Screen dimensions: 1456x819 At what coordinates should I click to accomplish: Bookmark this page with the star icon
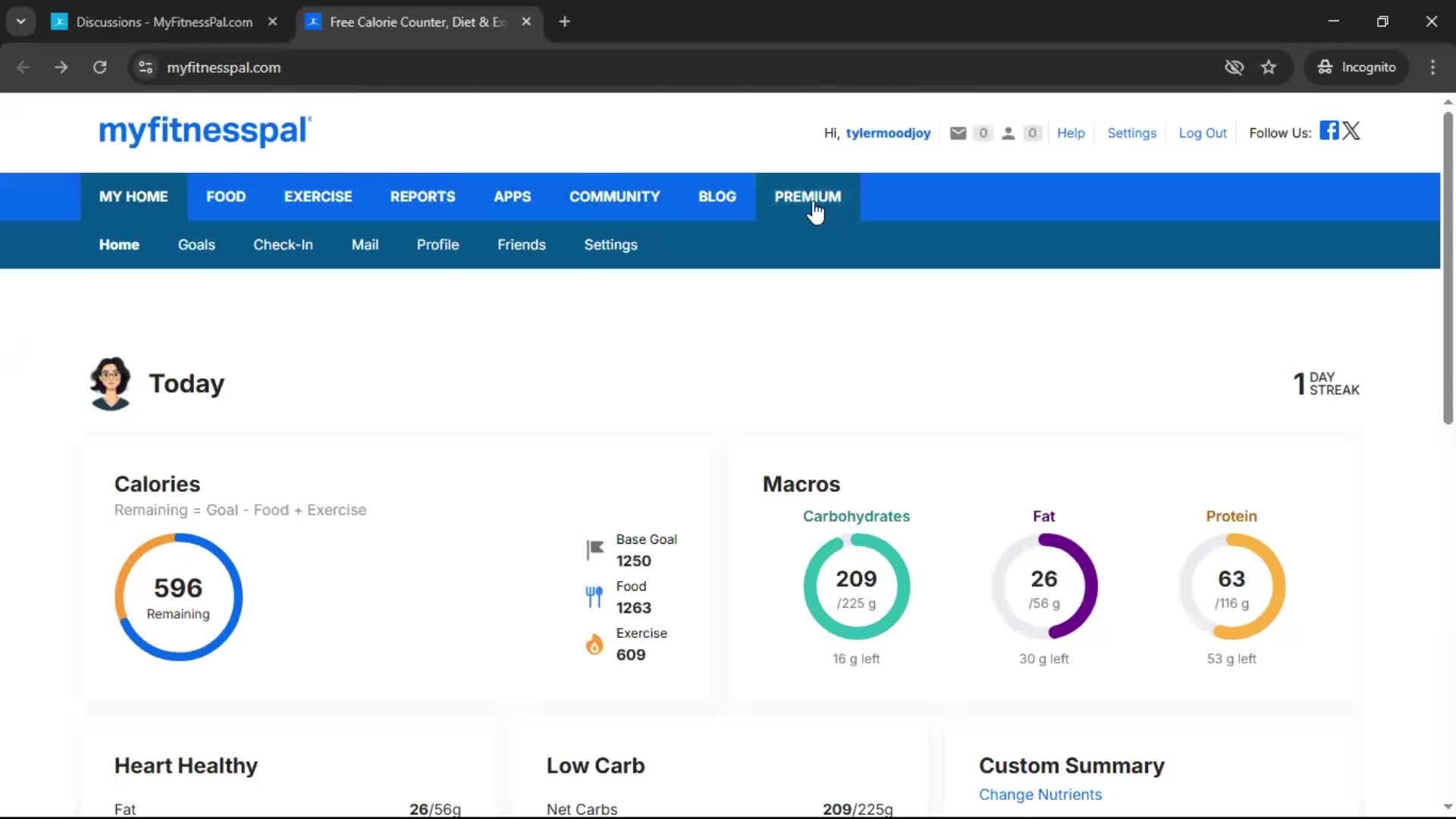[1269, 67]
